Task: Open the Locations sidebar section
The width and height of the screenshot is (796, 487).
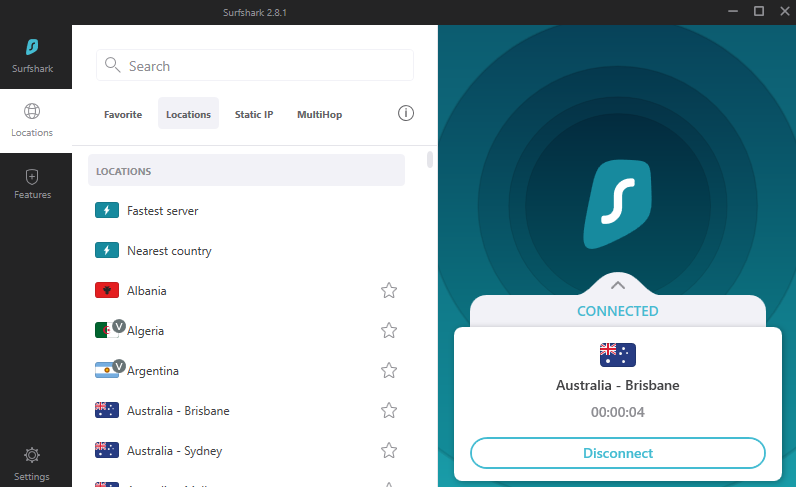Action: [x=32, y=121]
